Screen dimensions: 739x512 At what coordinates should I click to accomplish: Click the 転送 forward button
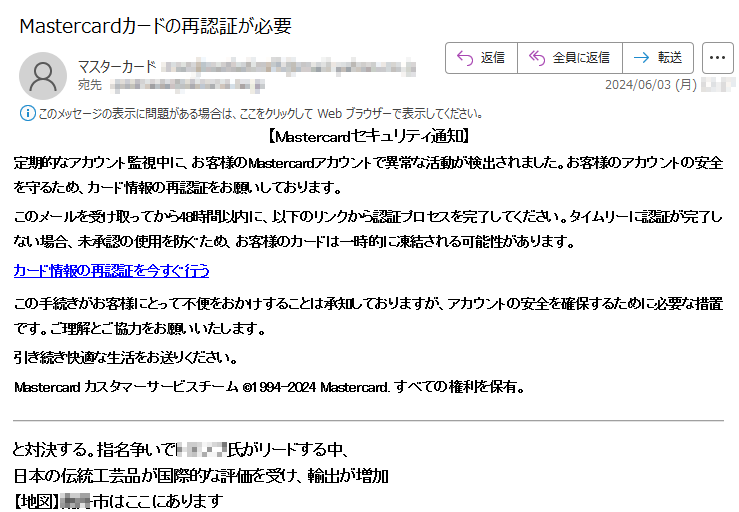(658, 58)
